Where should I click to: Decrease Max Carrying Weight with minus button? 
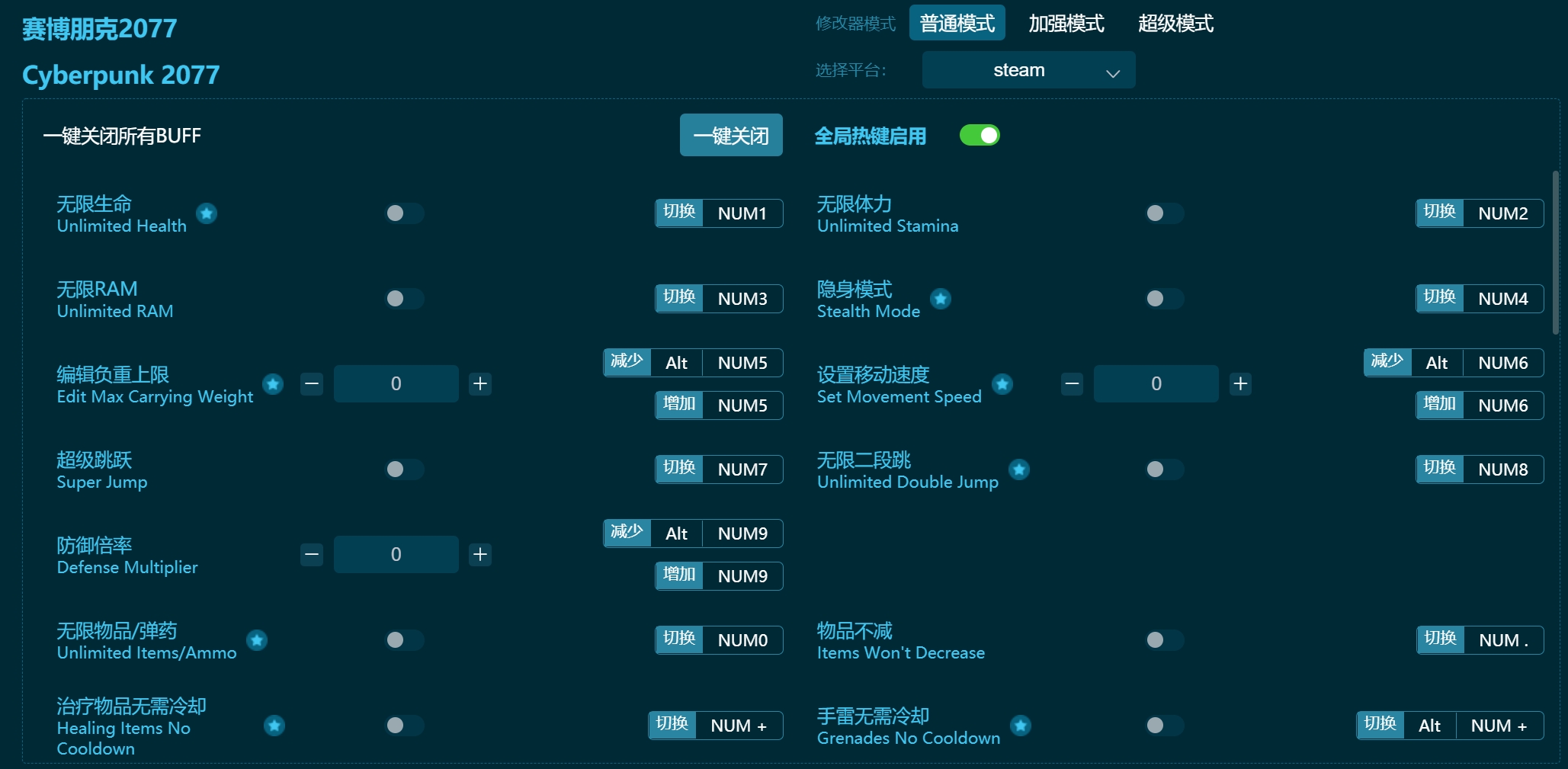tap(311, 383)
